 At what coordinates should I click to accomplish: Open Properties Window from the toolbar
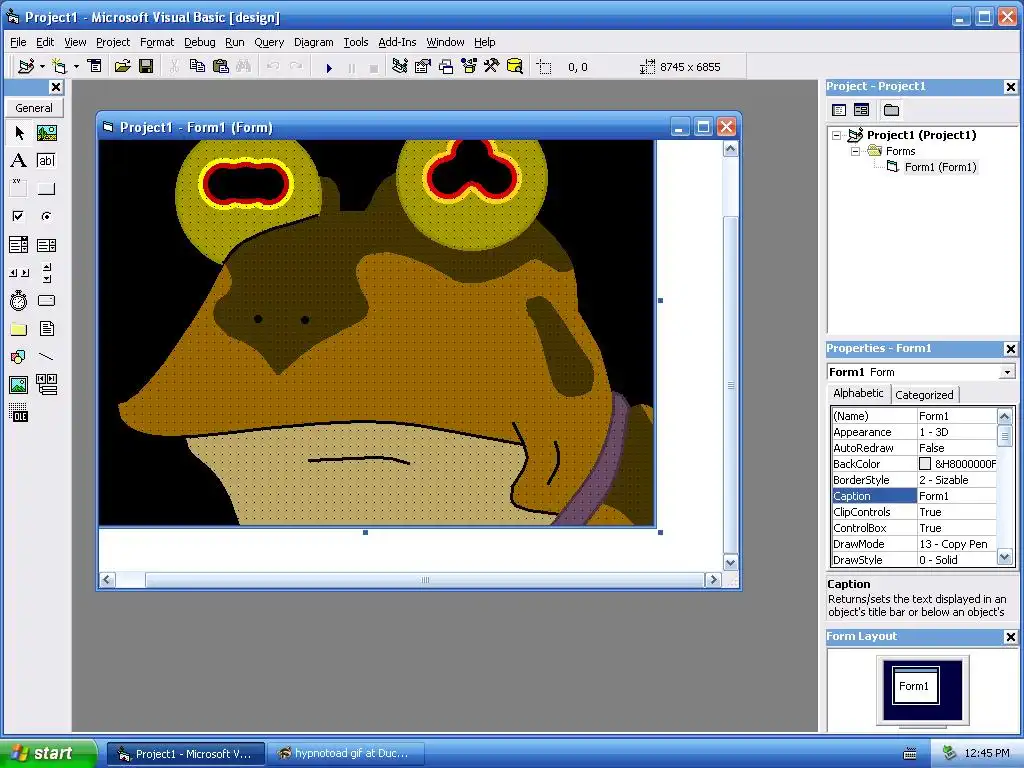pyautogui.click(x=423, y=66)
